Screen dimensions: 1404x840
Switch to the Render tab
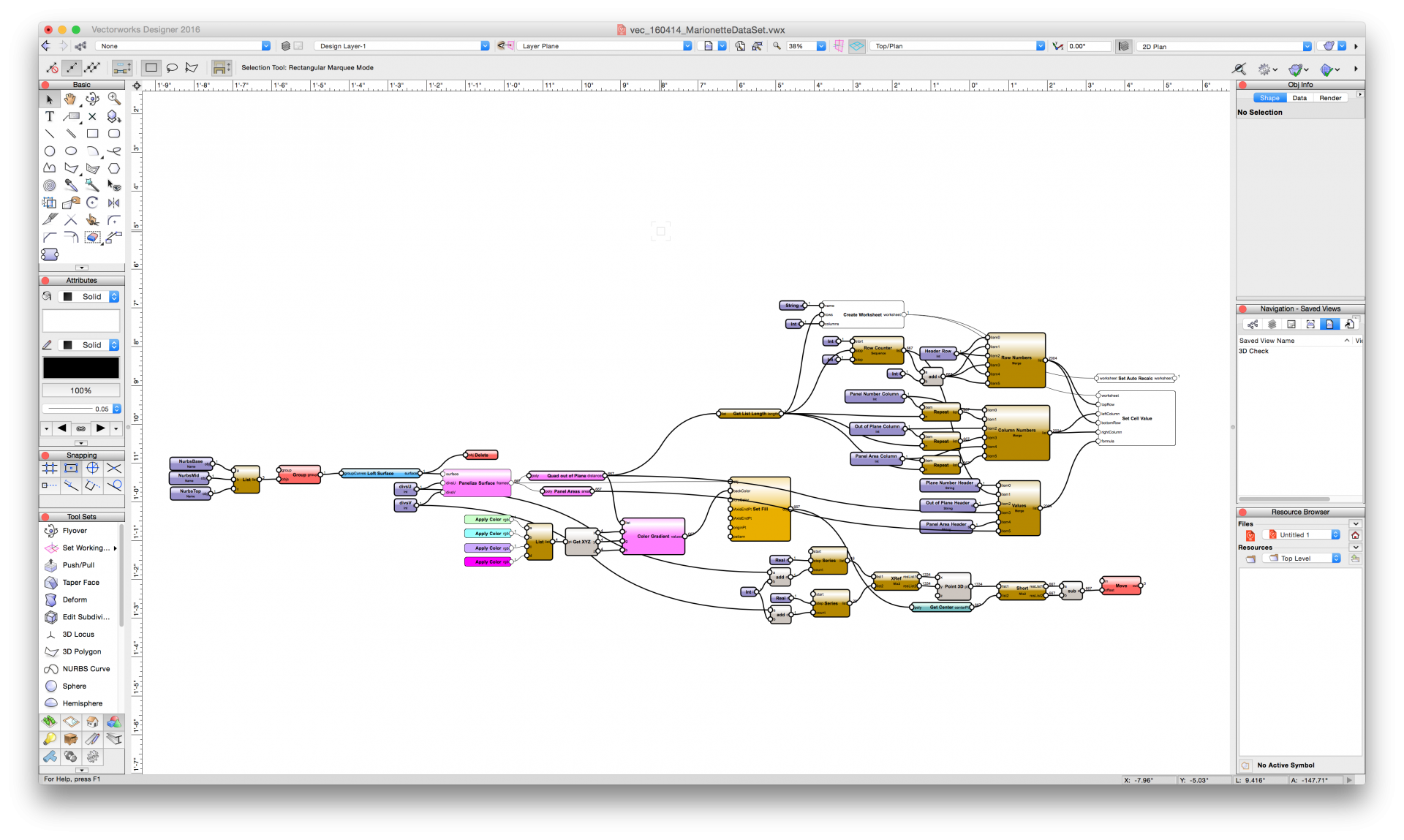1329,98
